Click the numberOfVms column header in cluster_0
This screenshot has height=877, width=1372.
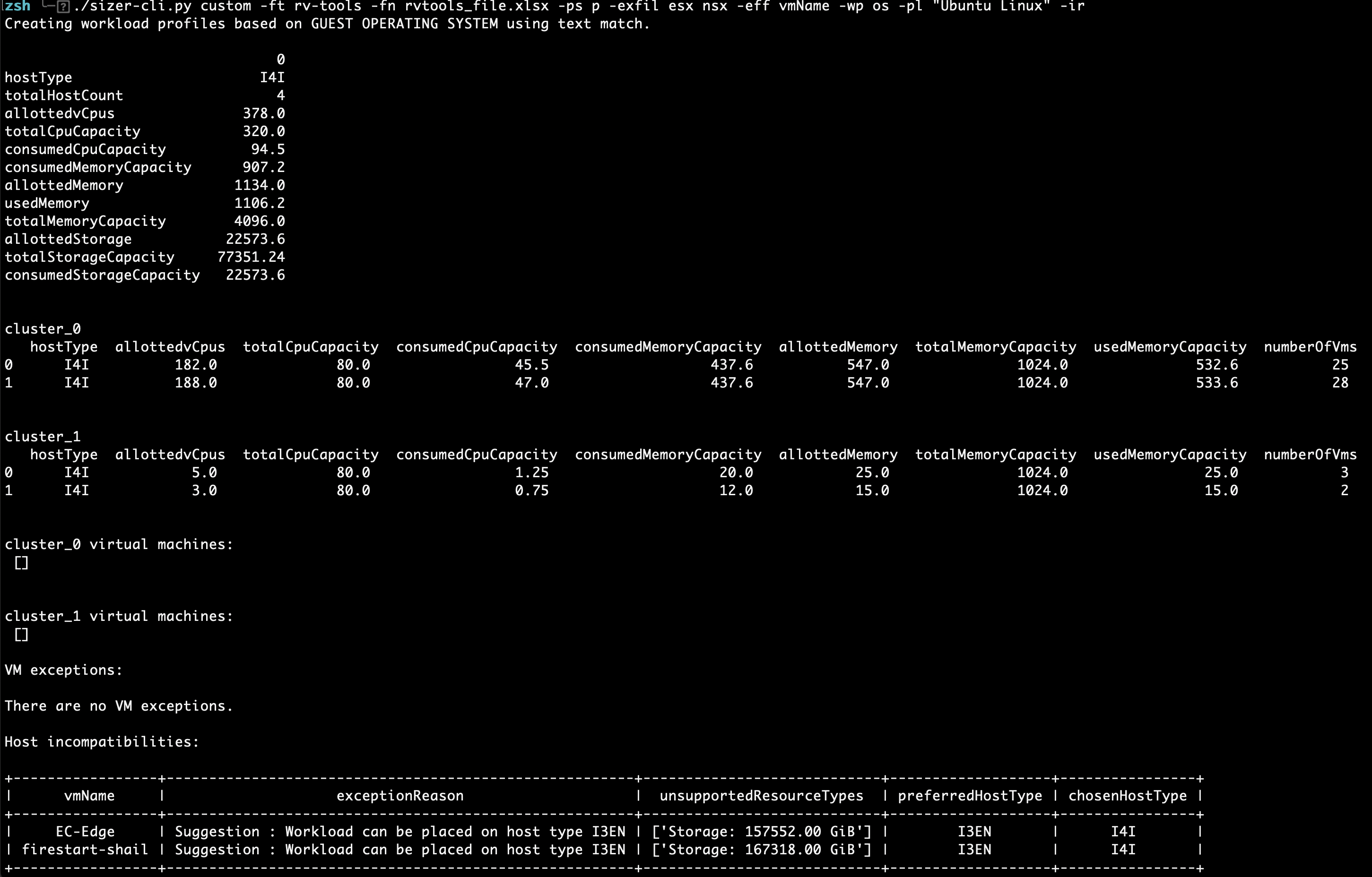tap(1310, 347)
